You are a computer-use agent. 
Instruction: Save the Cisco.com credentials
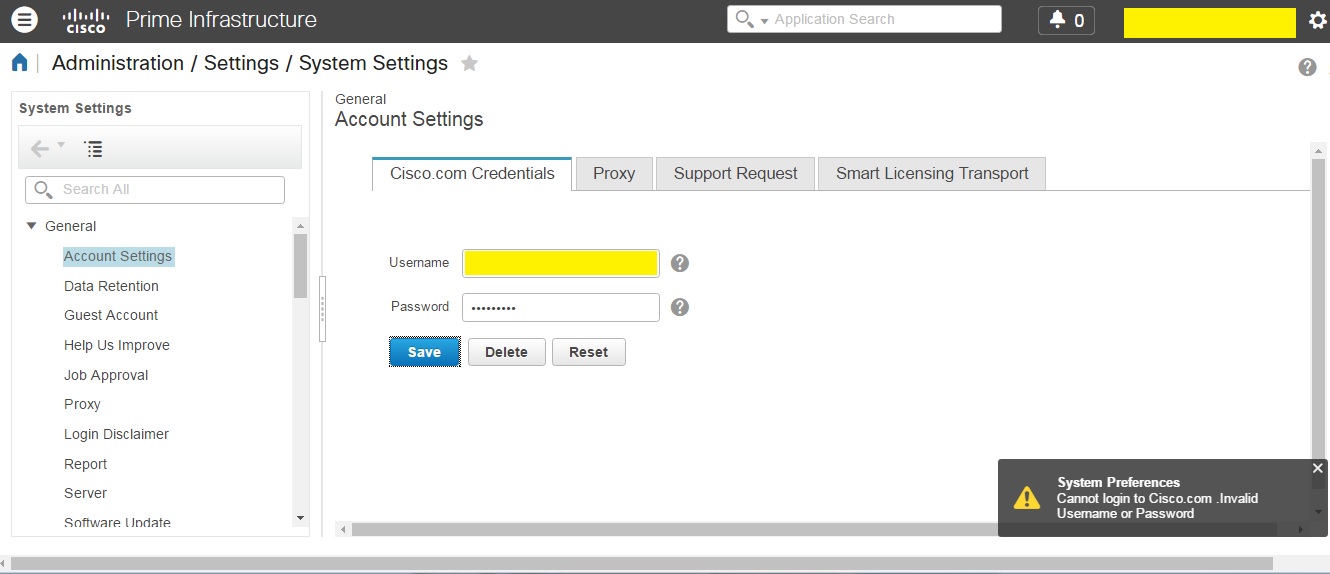point(424,352)
